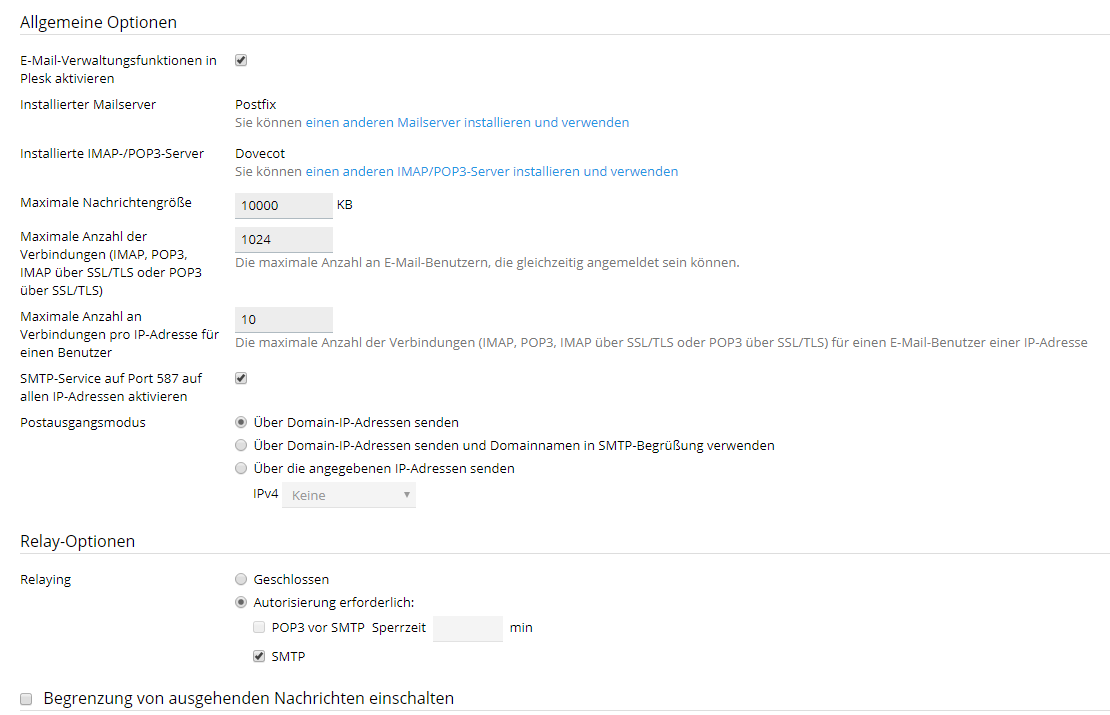Click the 'Postausgangsmodus' label
Screen dimensions: 1110x715
point(83,423)
